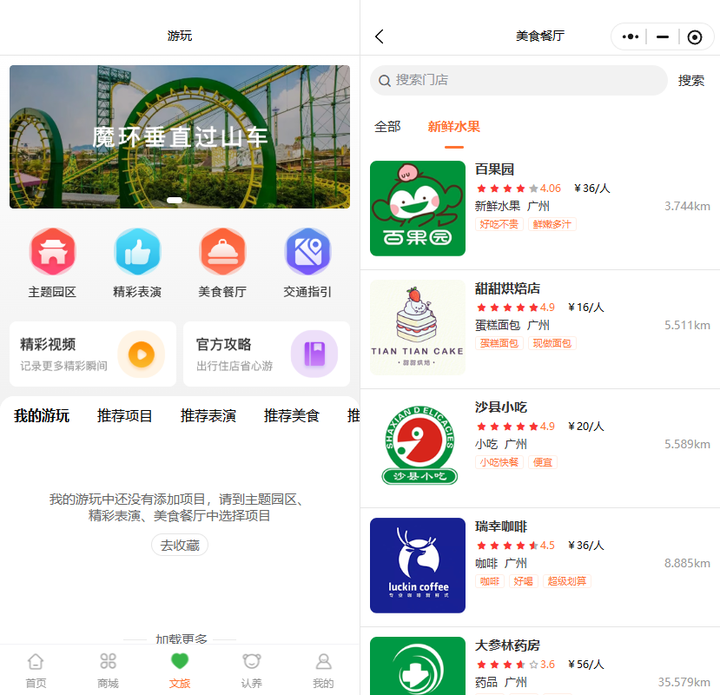Click the 去收藏 button
Image resolution: width=720 pixels, height=695 pixels.
180,545
